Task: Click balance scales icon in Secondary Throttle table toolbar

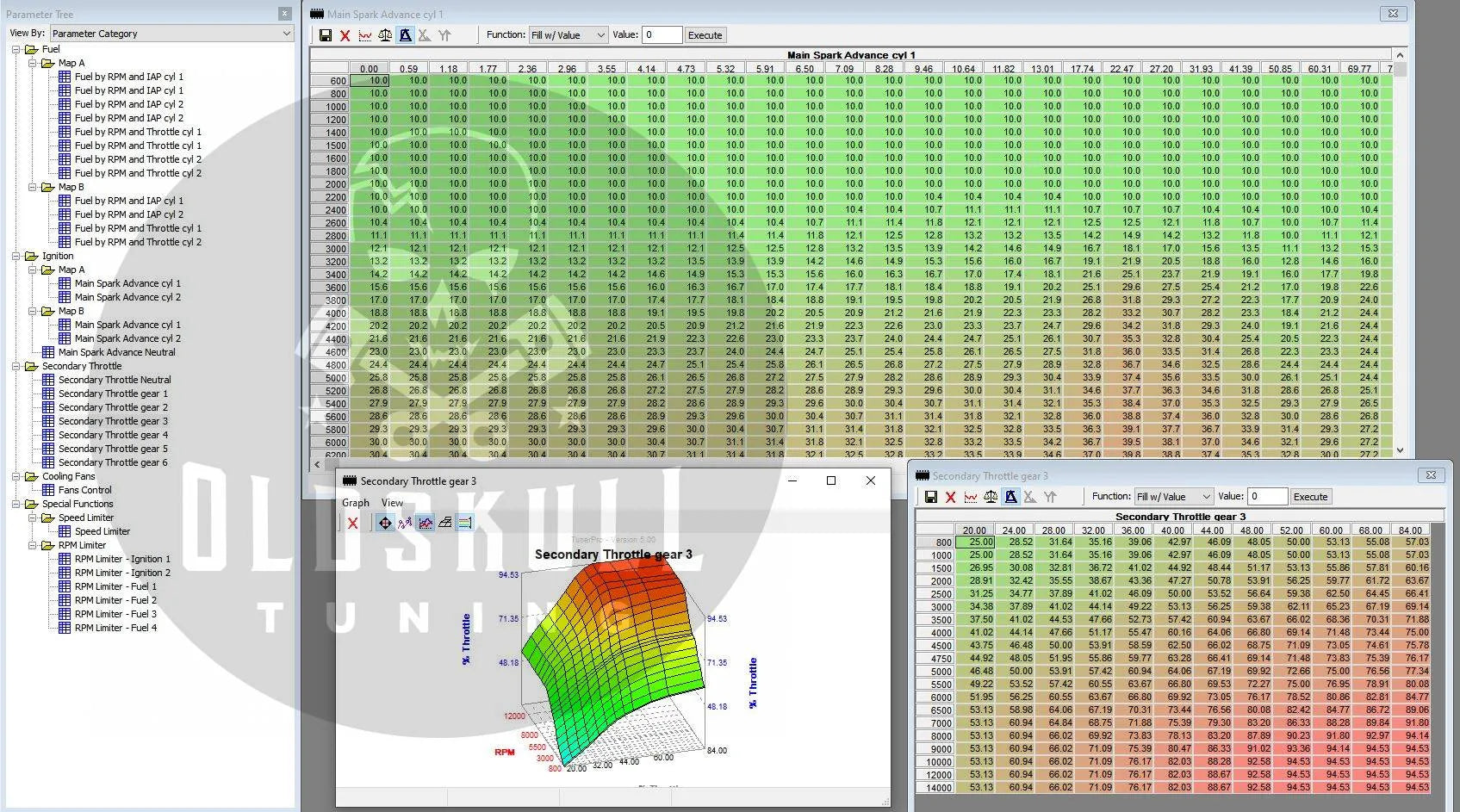Action: point(991,497)
